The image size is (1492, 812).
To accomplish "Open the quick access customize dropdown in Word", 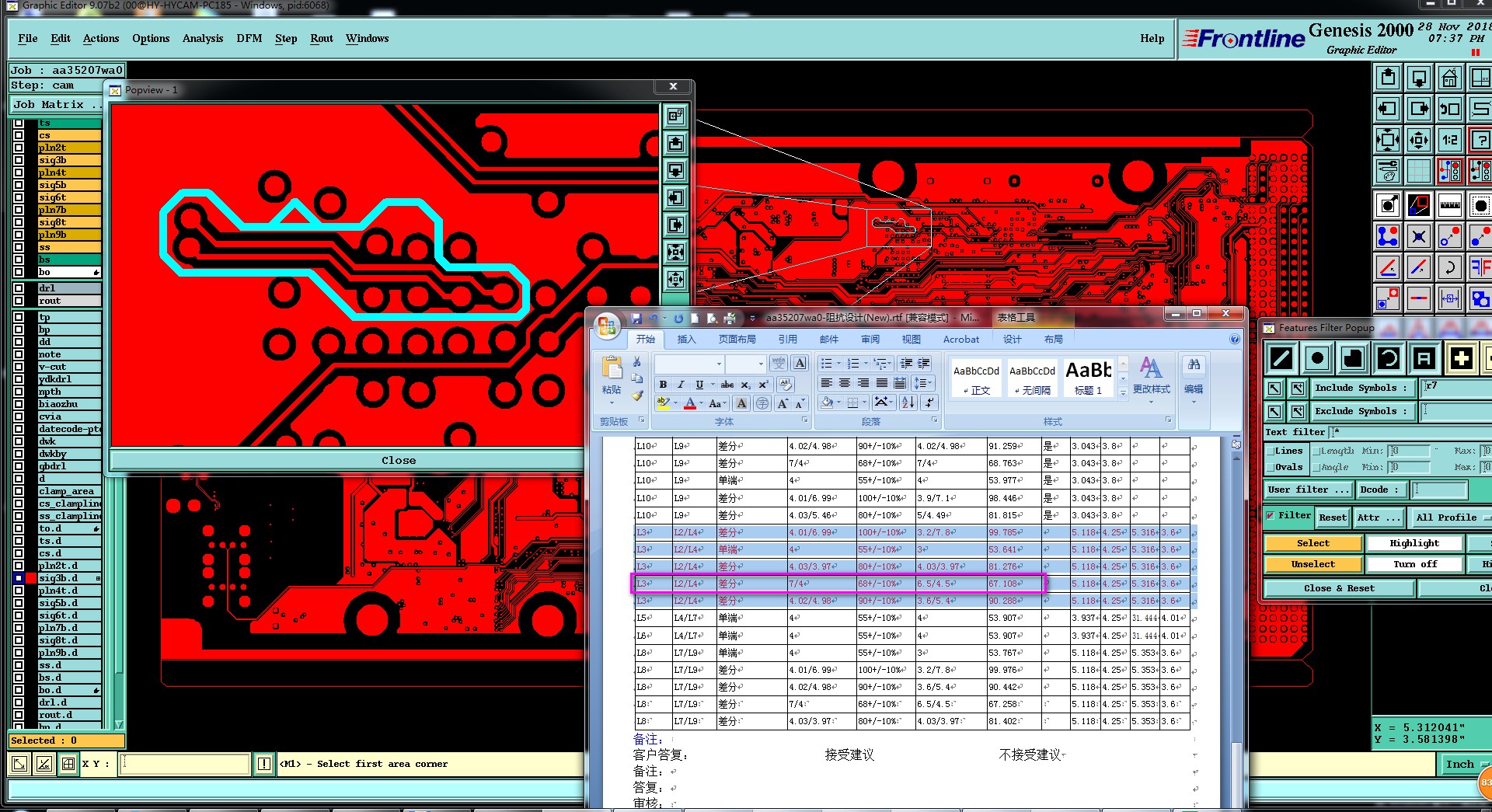I will pyautogui.click(x=752, y=318).
